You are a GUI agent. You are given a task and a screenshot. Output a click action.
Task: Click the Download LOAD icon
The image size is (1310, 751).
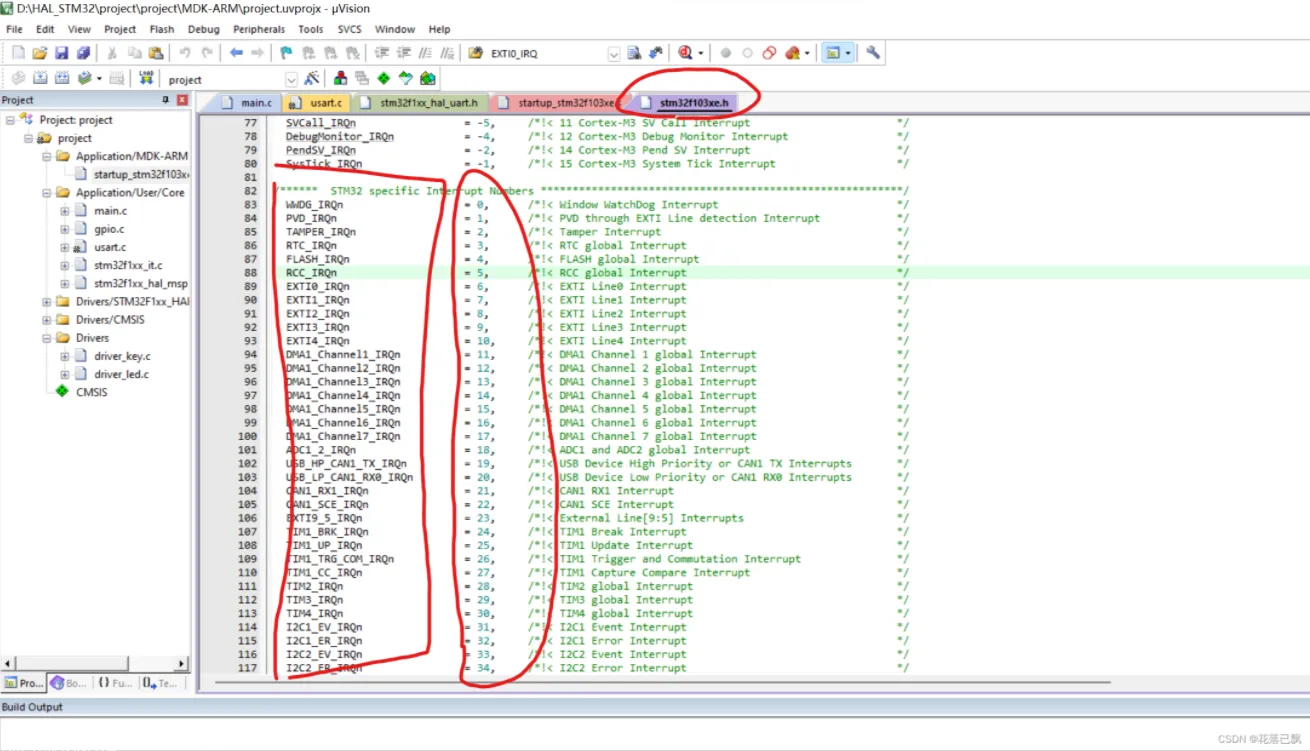coord(146,78)
